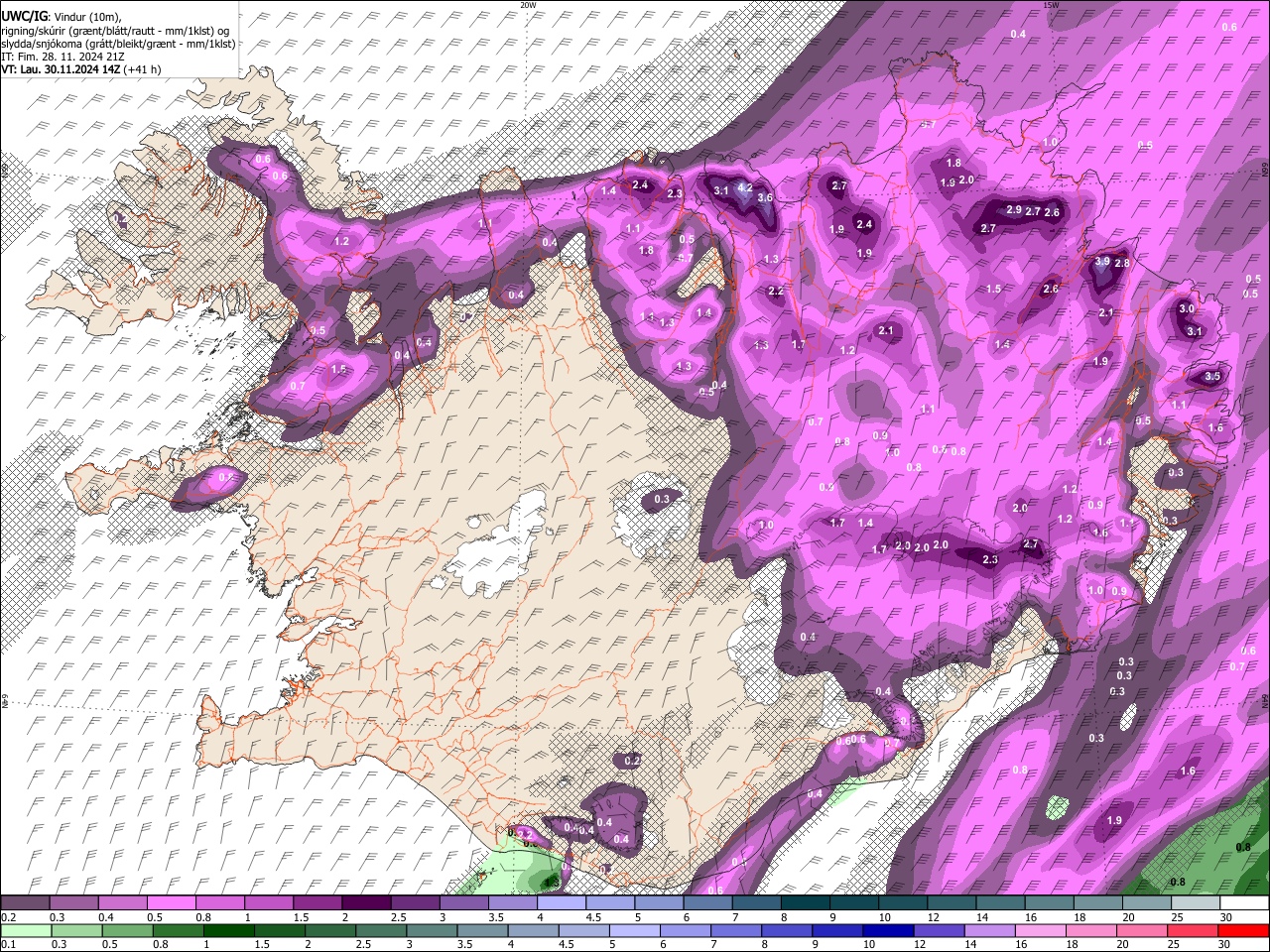Click the white 30 swatch ending the upper legend row
The height and width of the screenshot is (952, 1270).
1244,903
